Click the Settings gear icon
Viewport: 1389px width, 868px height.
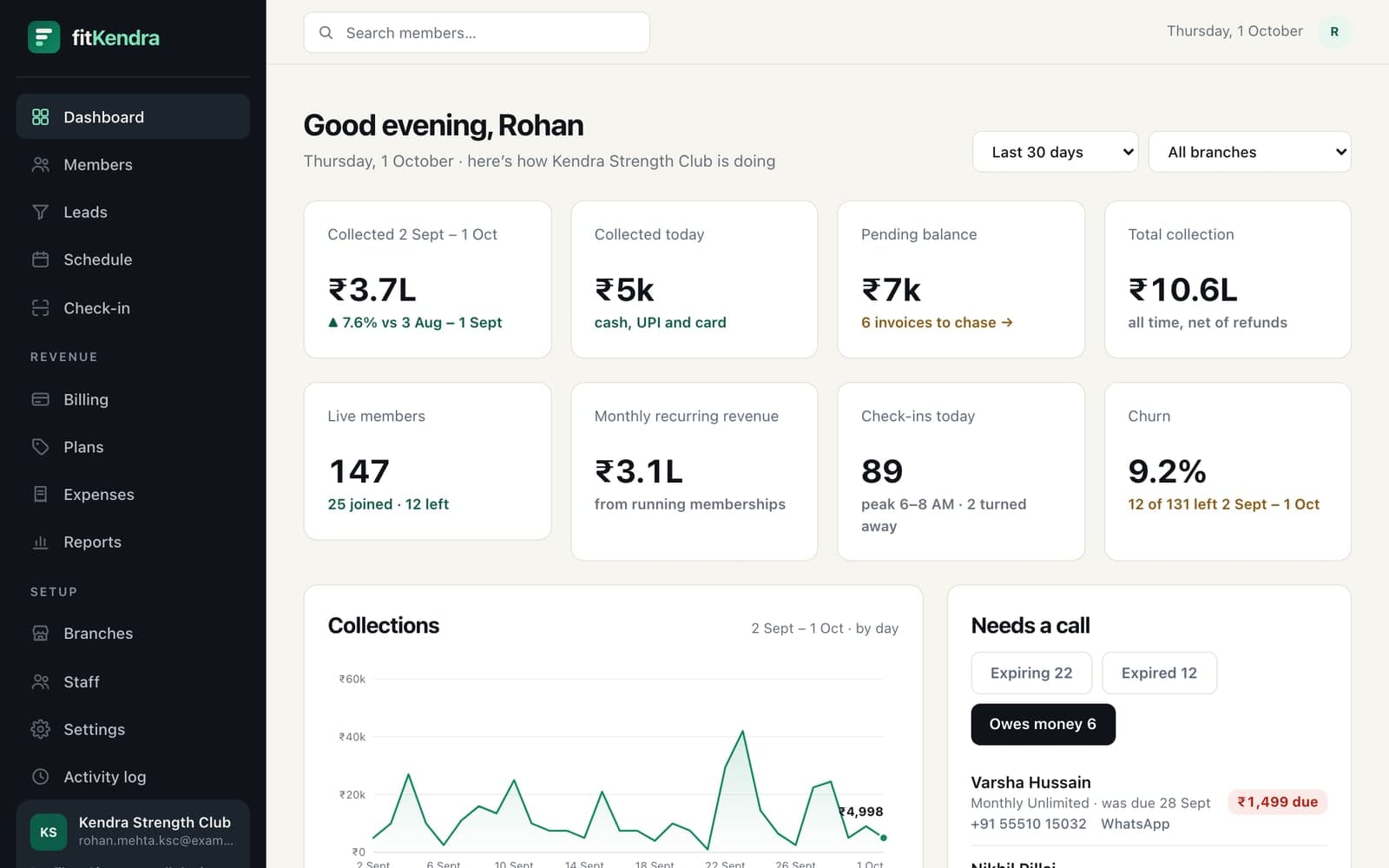coord(40,729)
